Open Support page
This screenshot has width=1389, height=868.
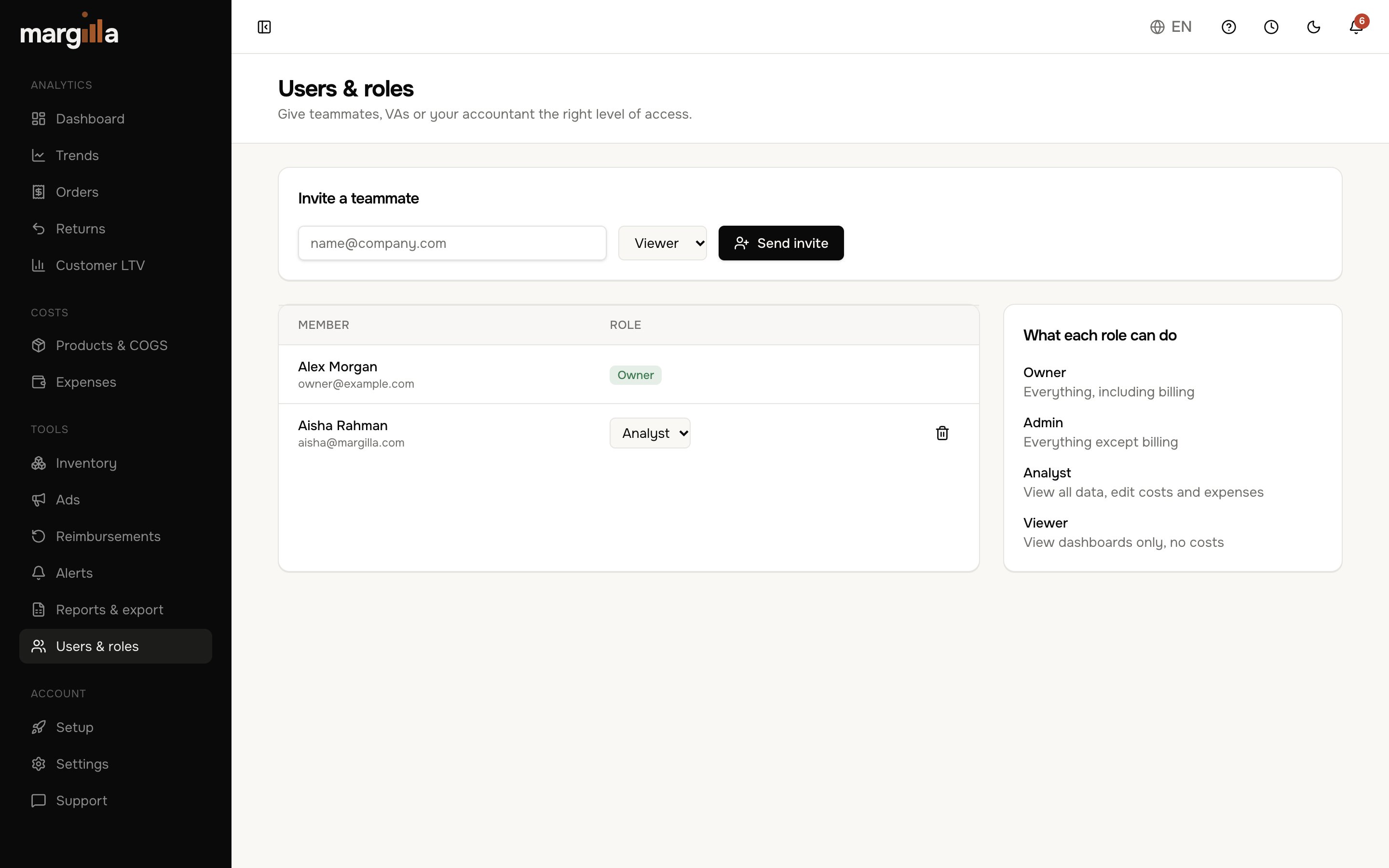click(115, 801)
